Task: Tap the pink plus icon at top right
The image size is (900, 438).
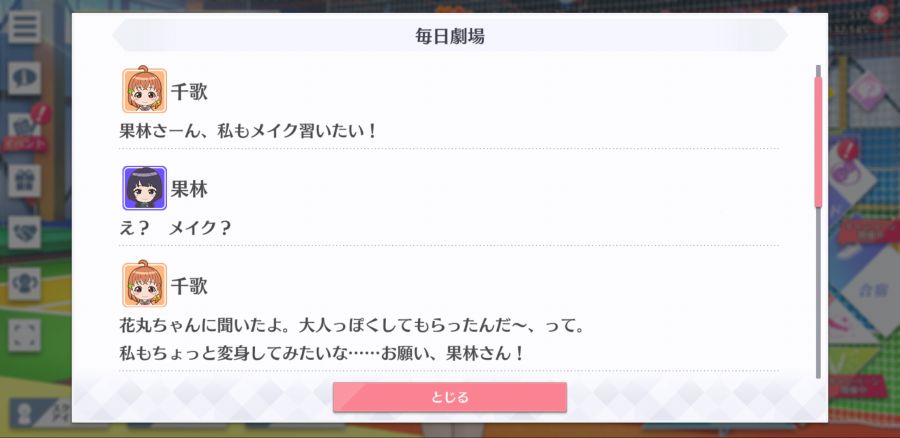Action: click(878, 14)
